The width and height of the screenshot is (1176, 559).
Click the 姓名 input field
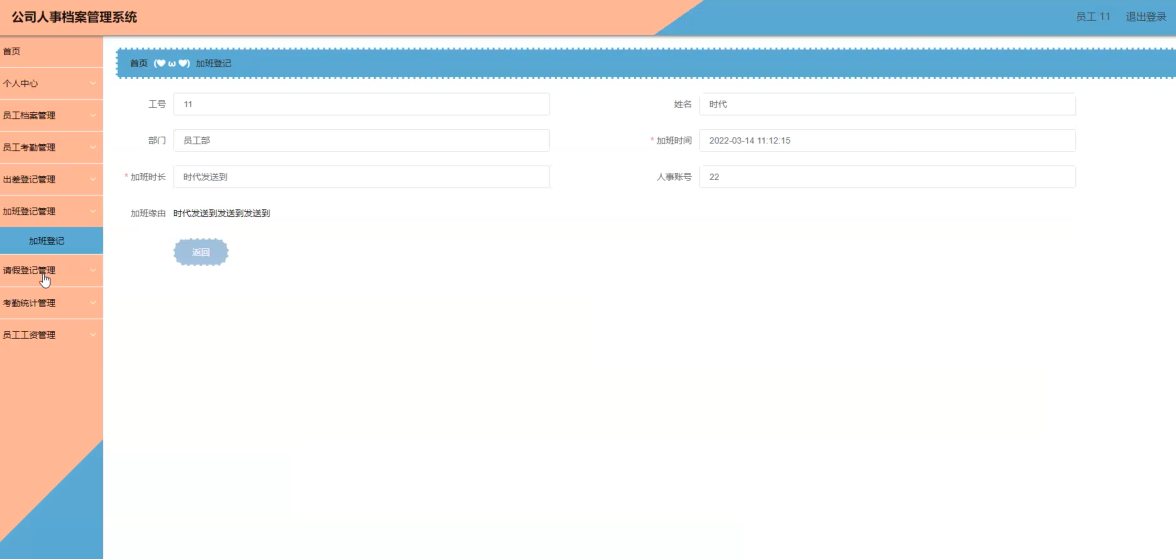click(887, 104)
